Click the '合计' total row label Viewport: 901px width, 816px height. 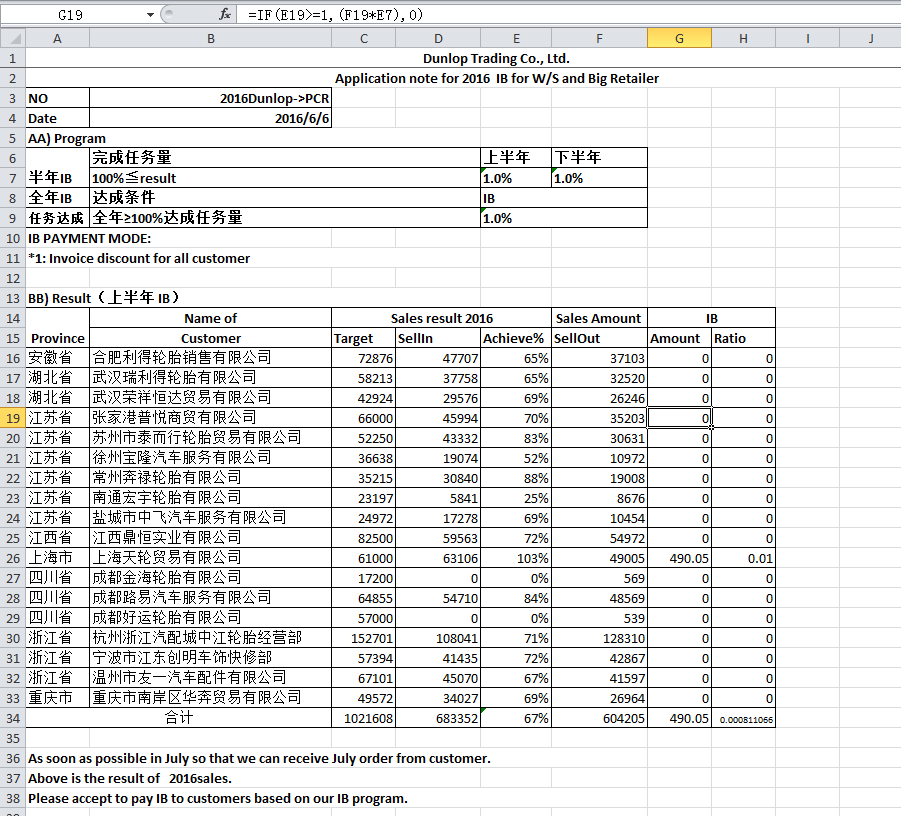point(179,718)
